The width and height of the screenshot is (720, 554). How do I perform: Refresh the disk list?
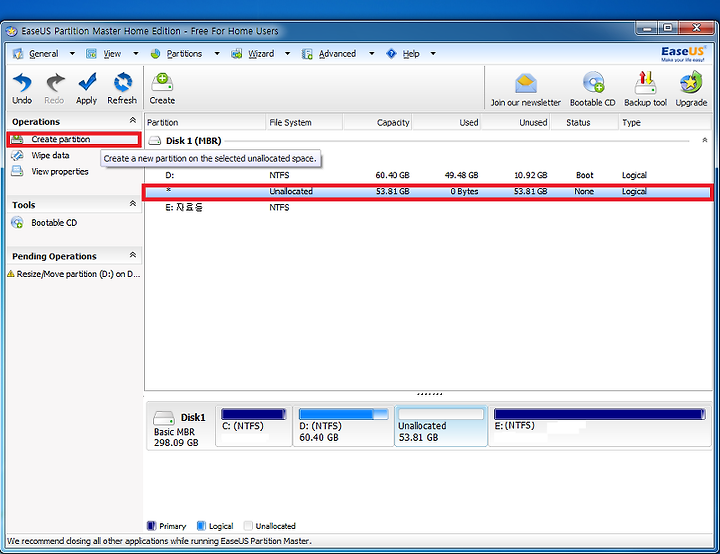(x=122, y=89)
